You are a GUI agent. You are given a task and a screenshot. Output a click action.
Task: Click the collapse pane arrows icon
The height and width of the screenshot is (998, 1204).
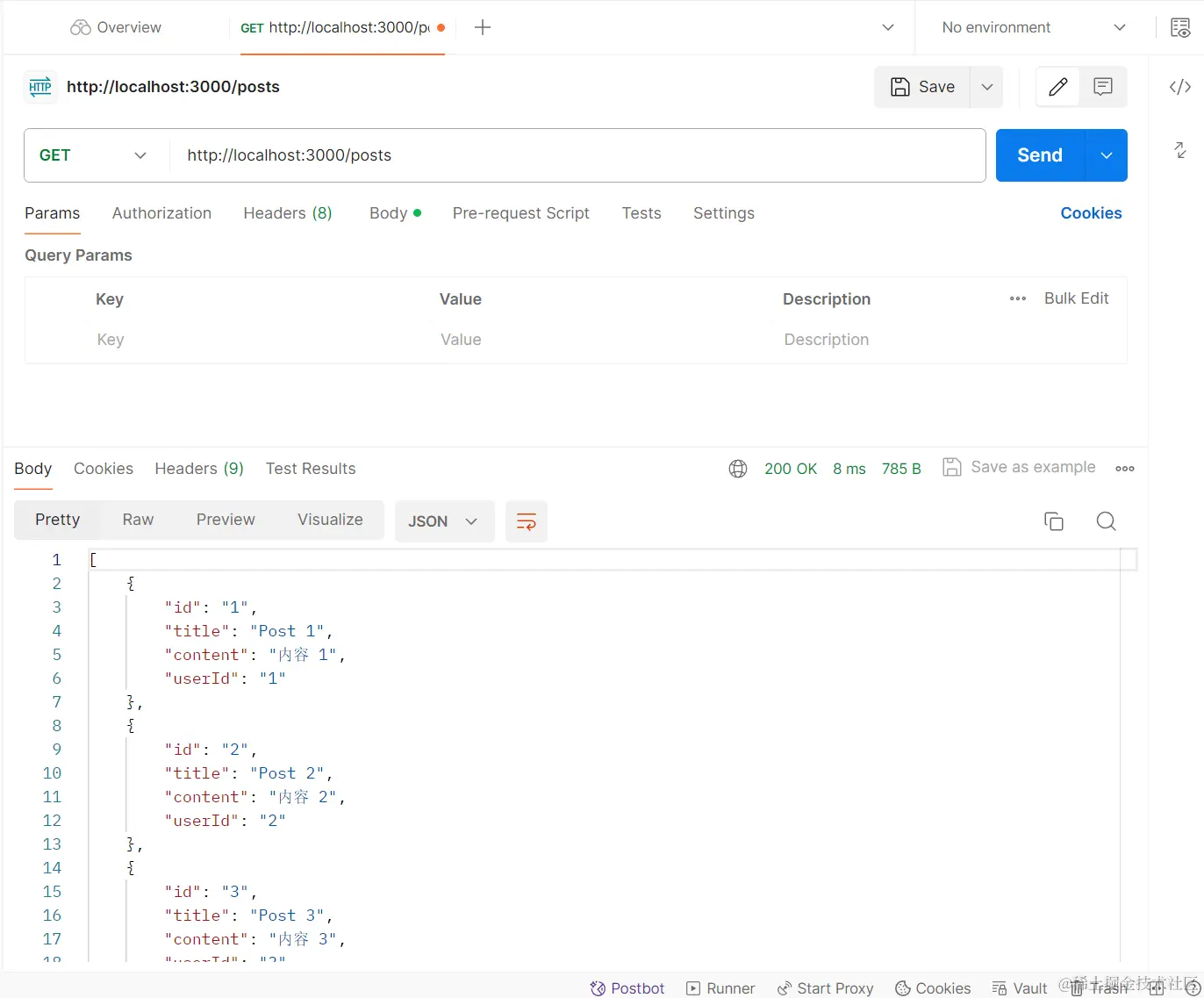coord(1180,150)
